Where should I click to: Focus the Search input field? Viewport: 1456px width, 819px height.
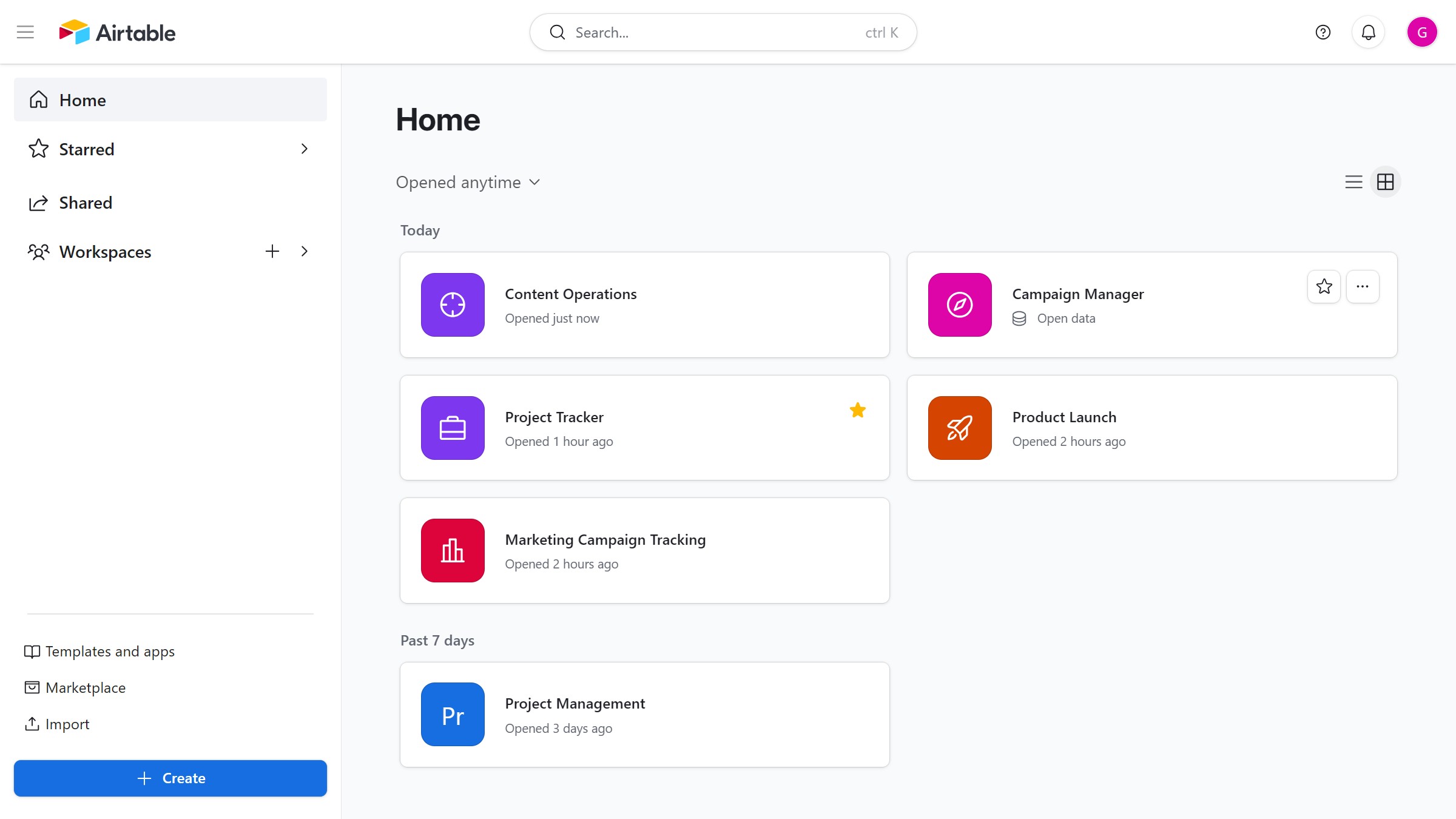click(723, 32)
